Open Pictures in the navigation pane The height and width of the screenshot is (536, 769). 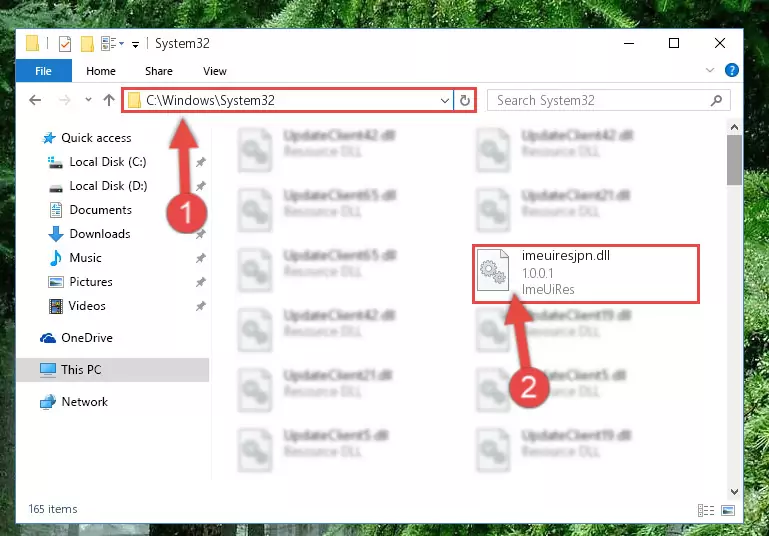click(x=91, y=282)
